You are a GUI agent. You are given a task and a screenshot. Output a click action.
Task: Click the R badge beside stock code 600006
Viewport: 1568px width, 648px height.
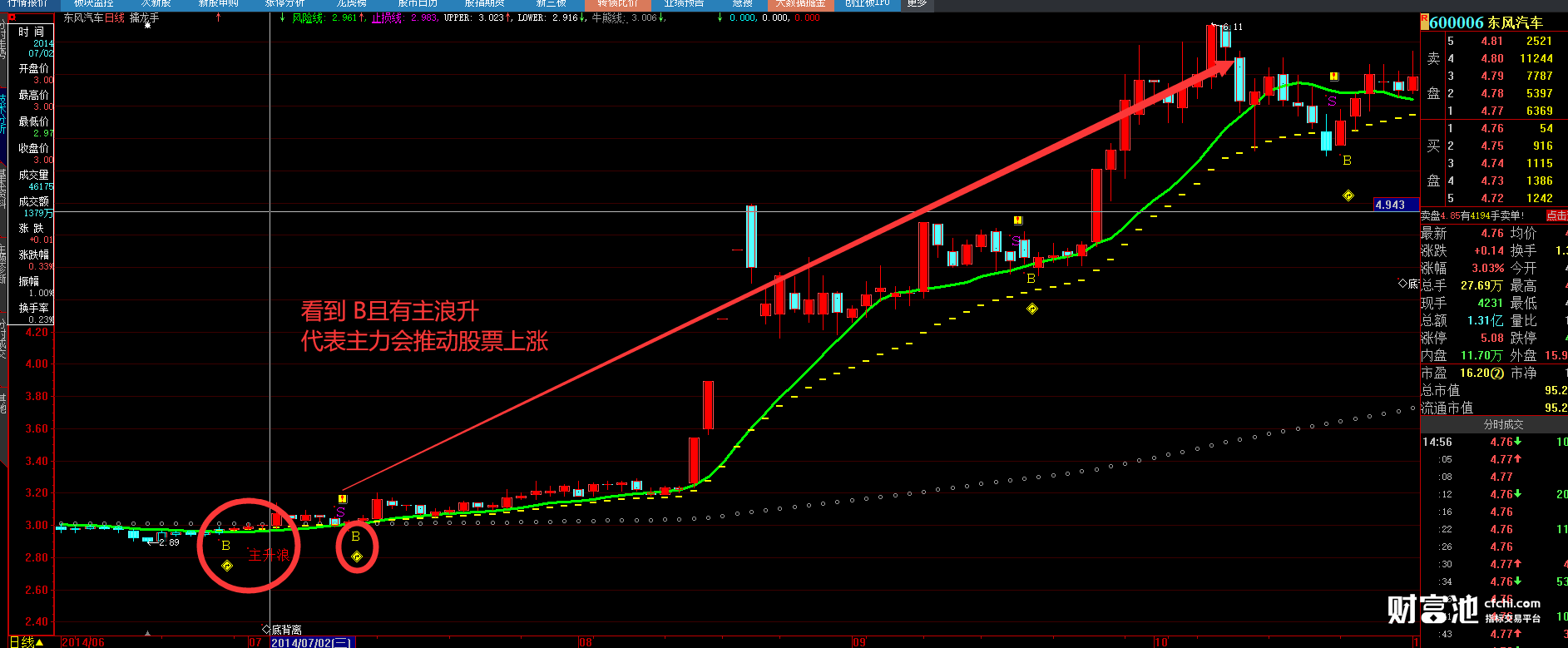1424,20
